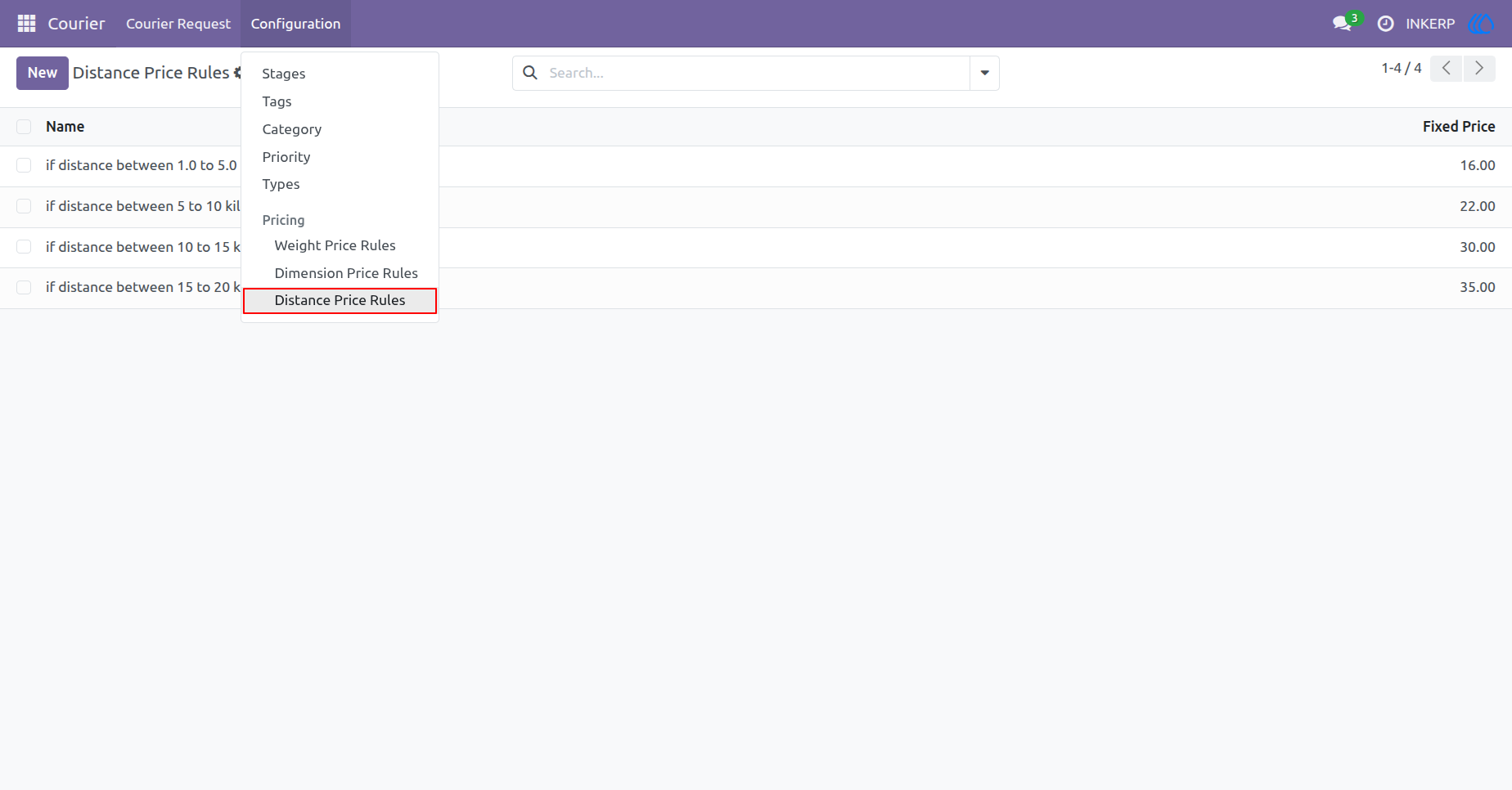Image resolution: width=1512 pixels, height=790 pixels.
Task: Click the 1-4 / 4 pager counter
Action: [1402, 69]
